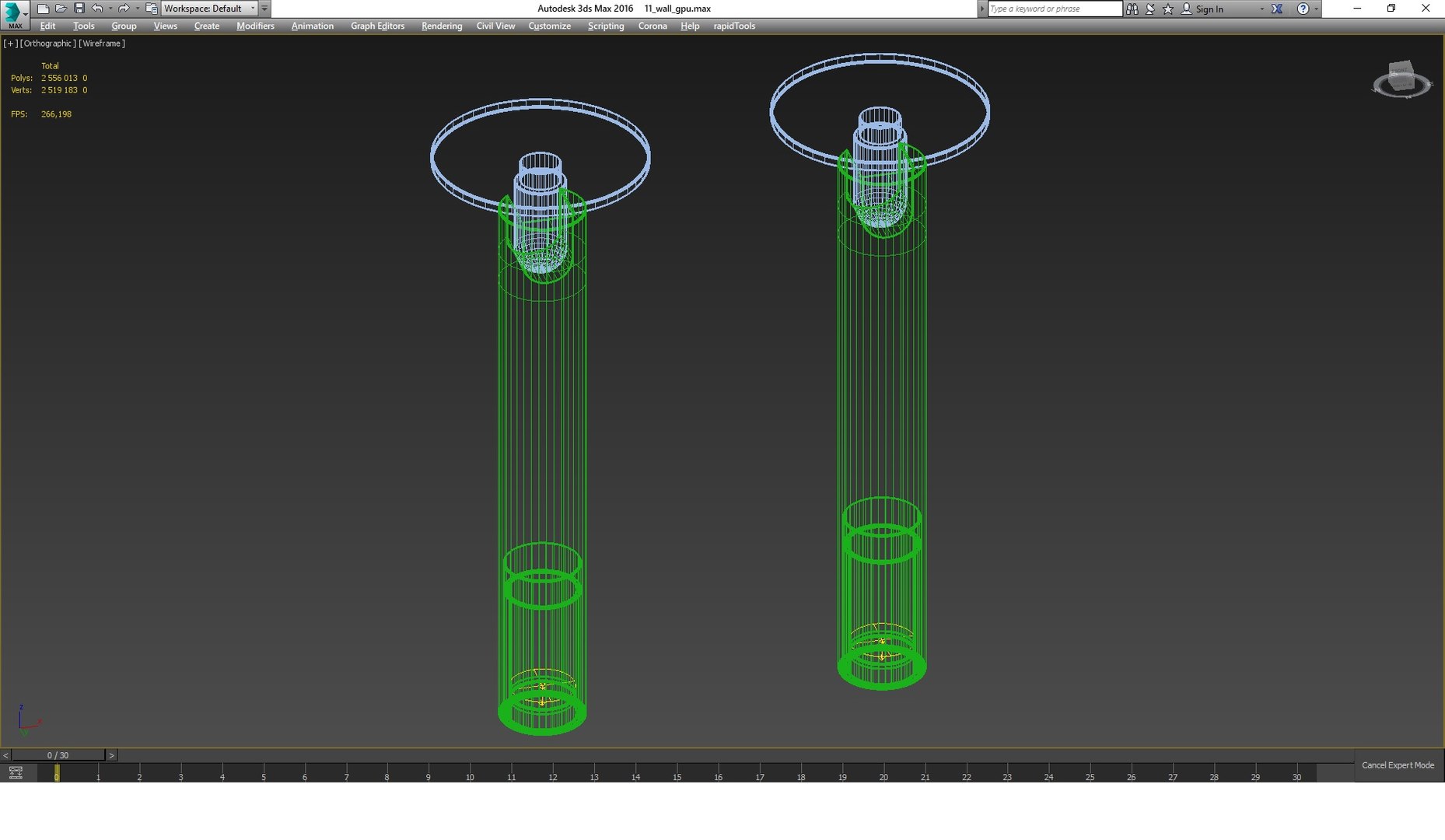Click the binoculars search icon
The height and width of the screenshot is (840, 1445).
tap(1132, 9)
